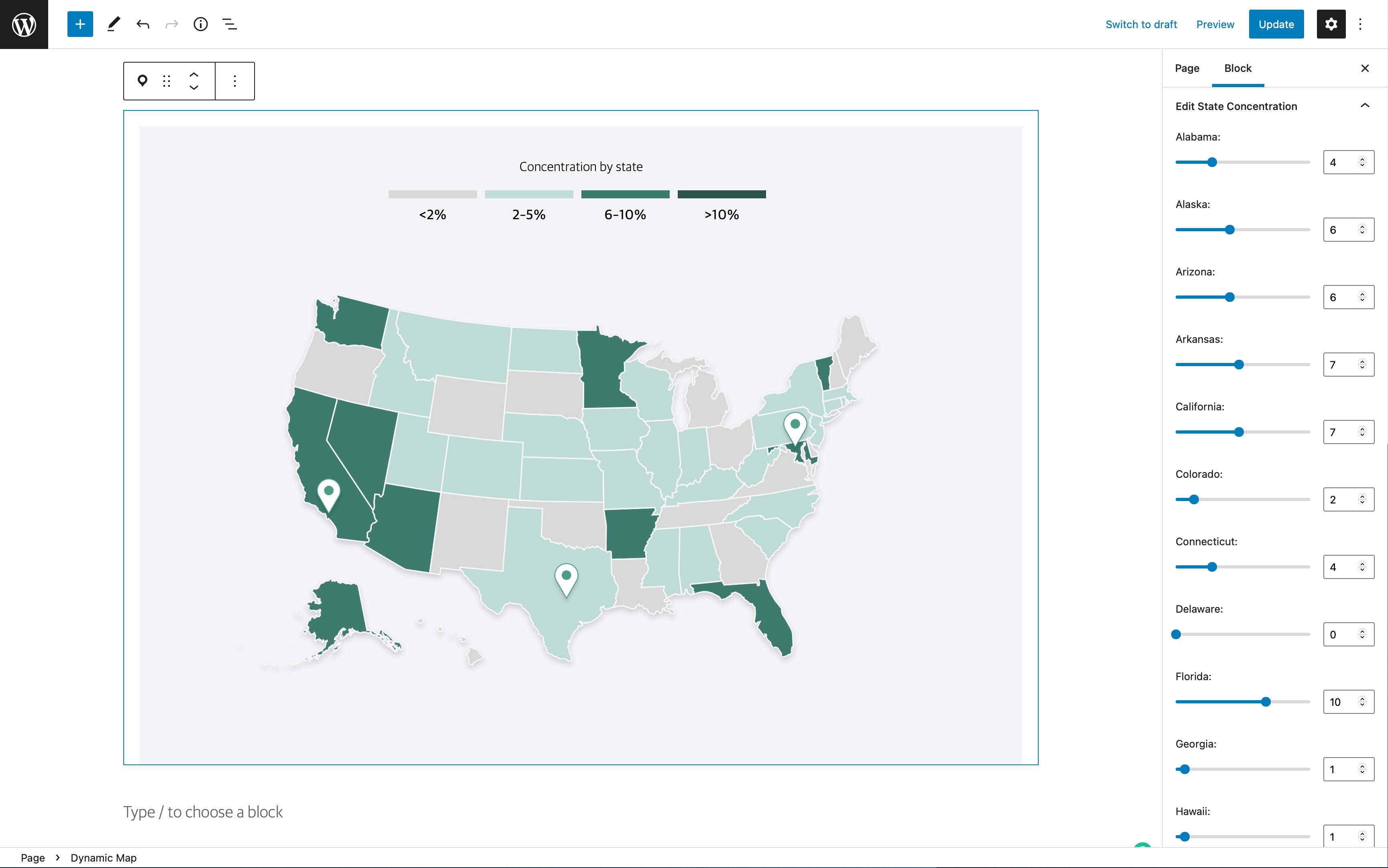The height and width of the screenshot is (868, 1388).
Task: Open the document Details info icon
Action: point(200,24)
